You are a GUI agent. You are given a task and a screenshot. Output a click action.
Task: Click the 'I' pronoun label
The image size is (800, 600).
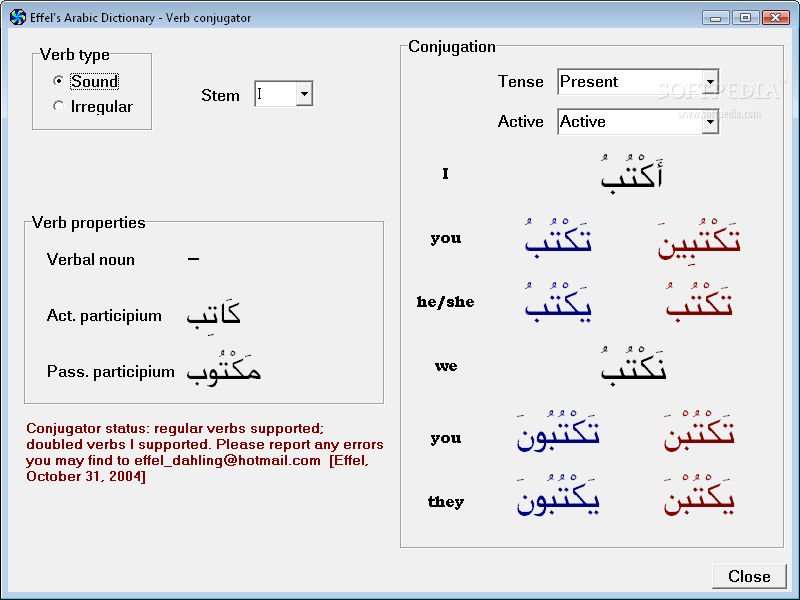[445, 173]
